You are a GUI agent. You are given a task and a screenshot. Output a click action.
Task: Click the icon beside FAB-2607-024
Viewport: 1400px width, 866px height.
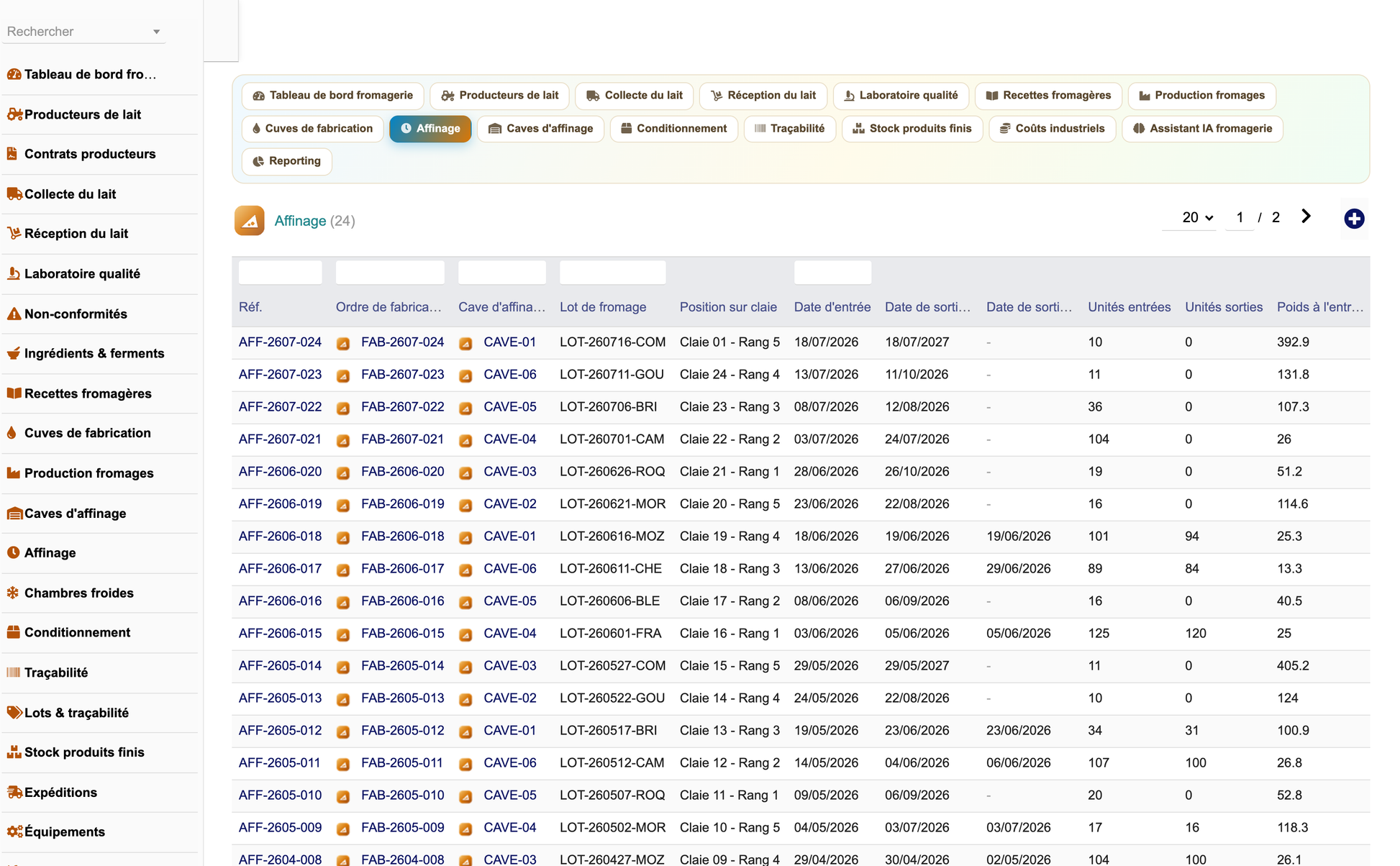343,343
